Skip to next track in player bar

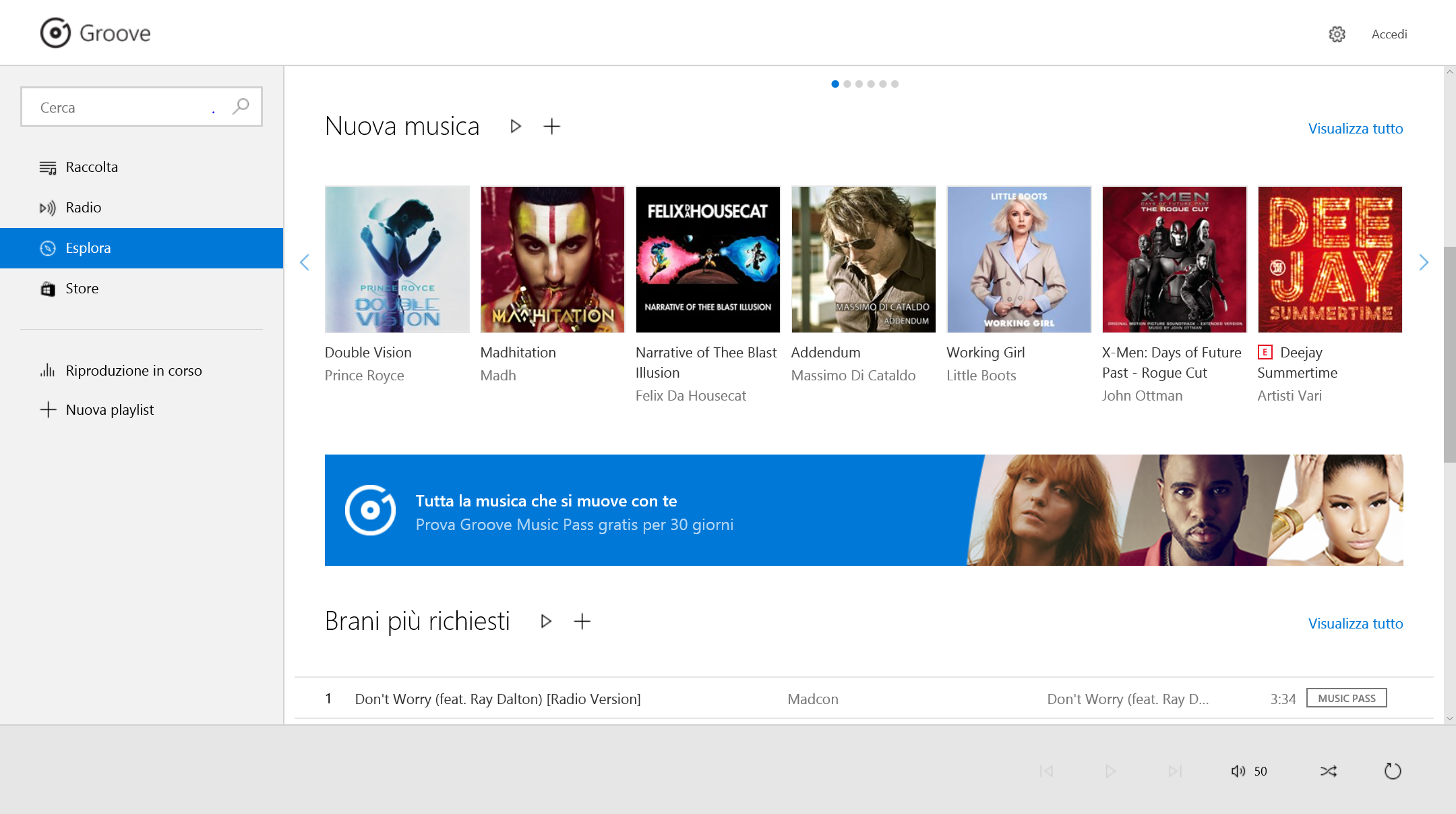pyautogui.click(x=1175, y=771)
